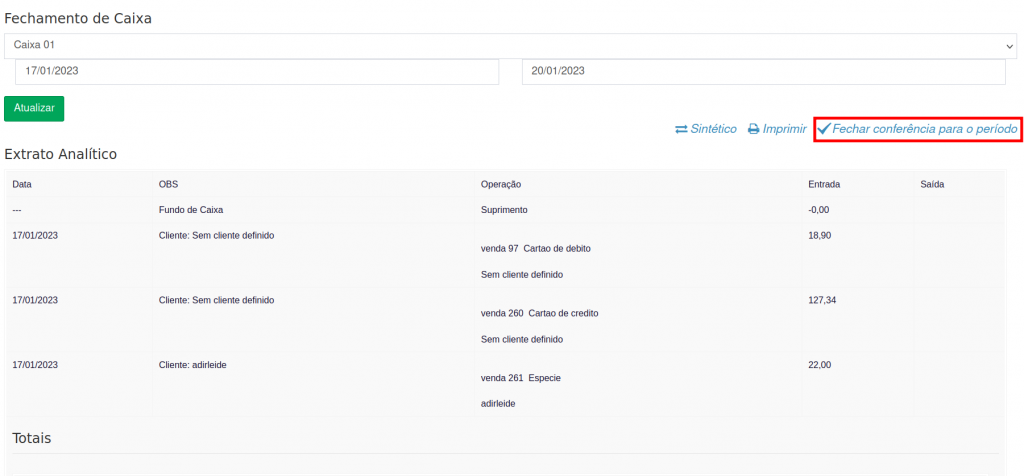Image resolution: width=1024 pixels, height=476 pixels.
Task: Click the Operação column header
Action: (x=501, y=185)
